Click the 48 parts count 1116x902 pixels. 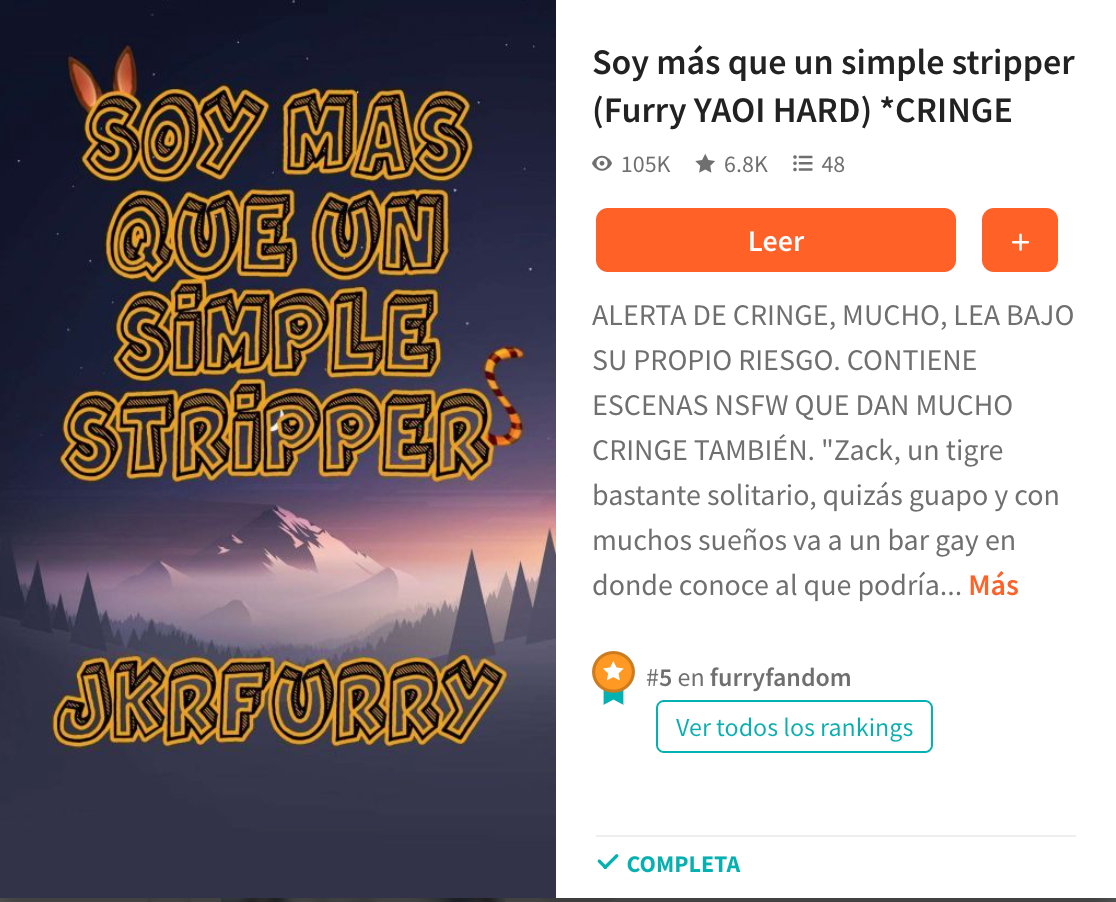pyautogui.click(x=833, y=164)
